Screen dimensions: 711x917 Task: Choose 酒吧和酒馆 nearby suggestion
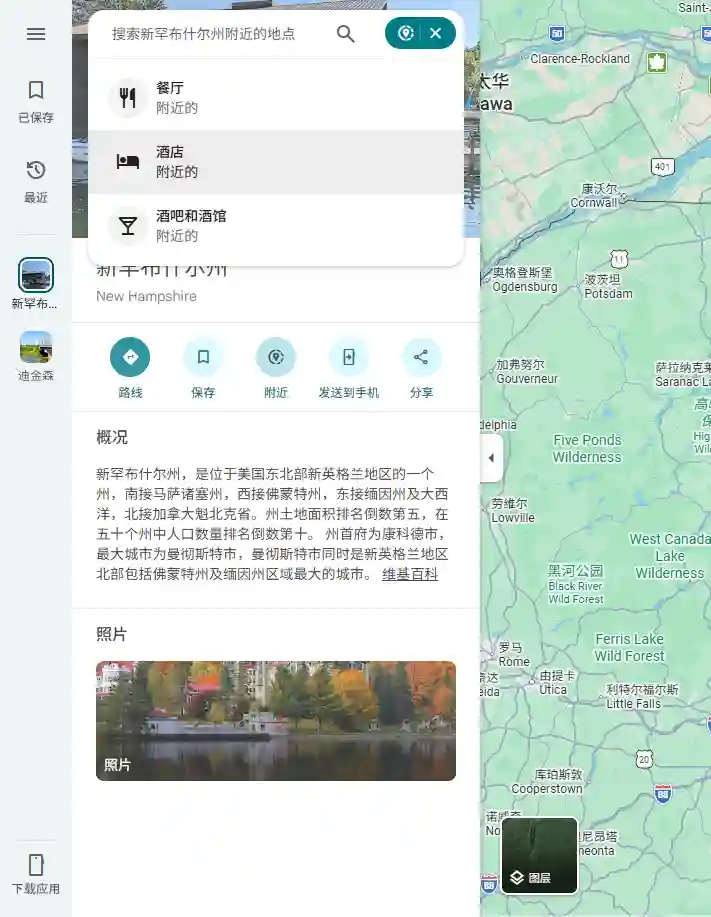(x=275, y=226)
